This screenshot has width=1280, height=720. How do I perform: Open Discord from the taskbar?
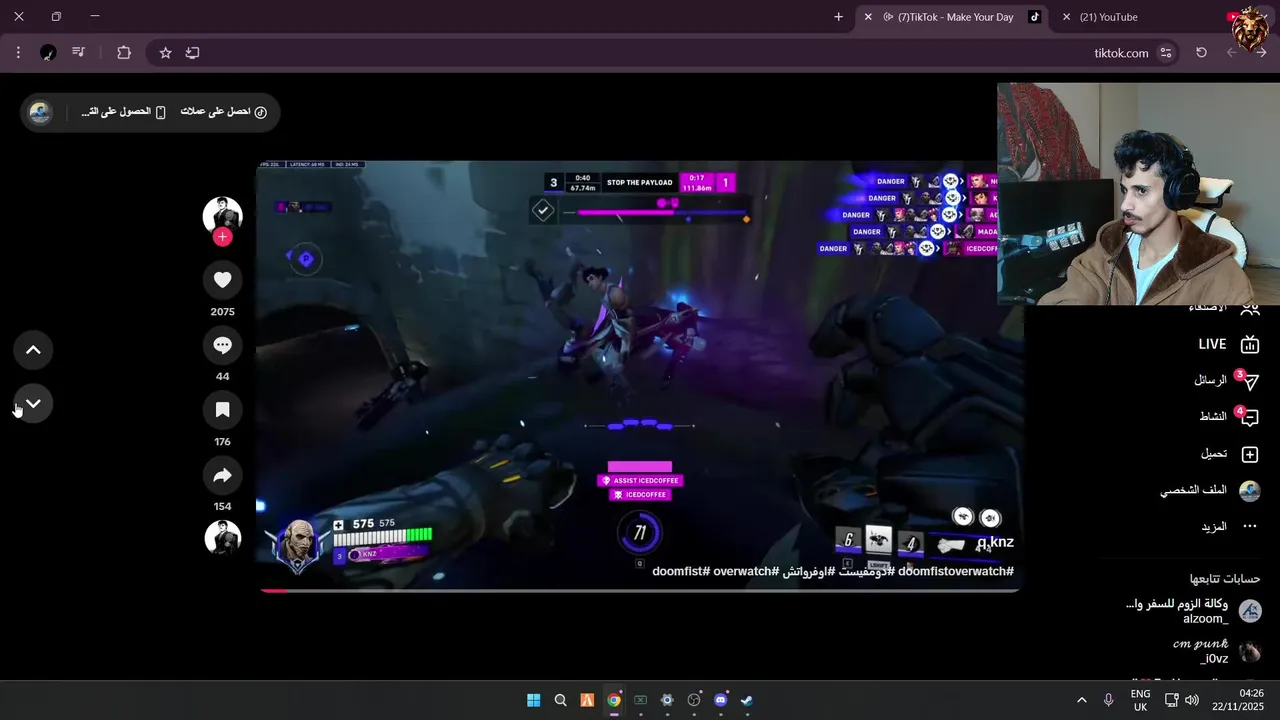(721, 700)
